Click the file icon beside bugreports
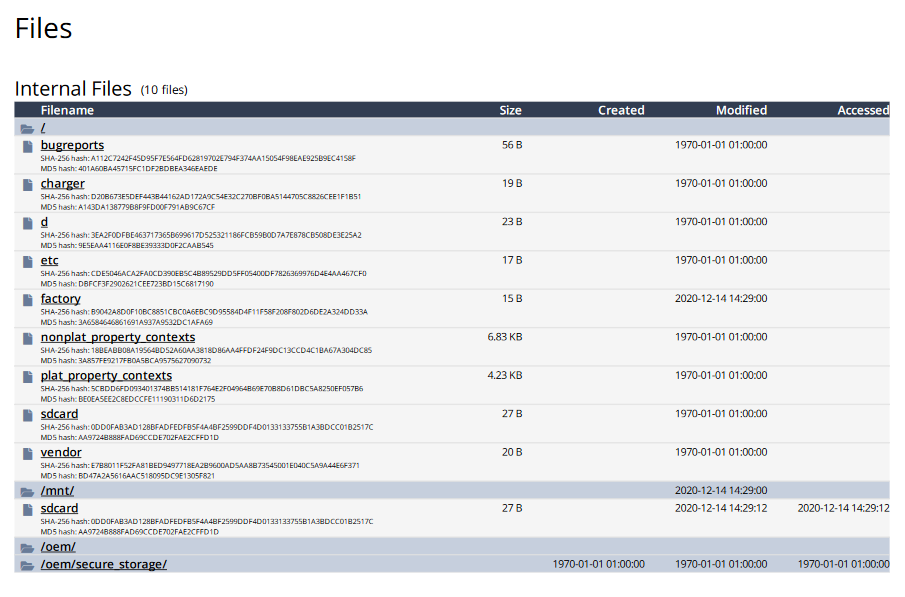905x597 pixels. tap(28, 146)
